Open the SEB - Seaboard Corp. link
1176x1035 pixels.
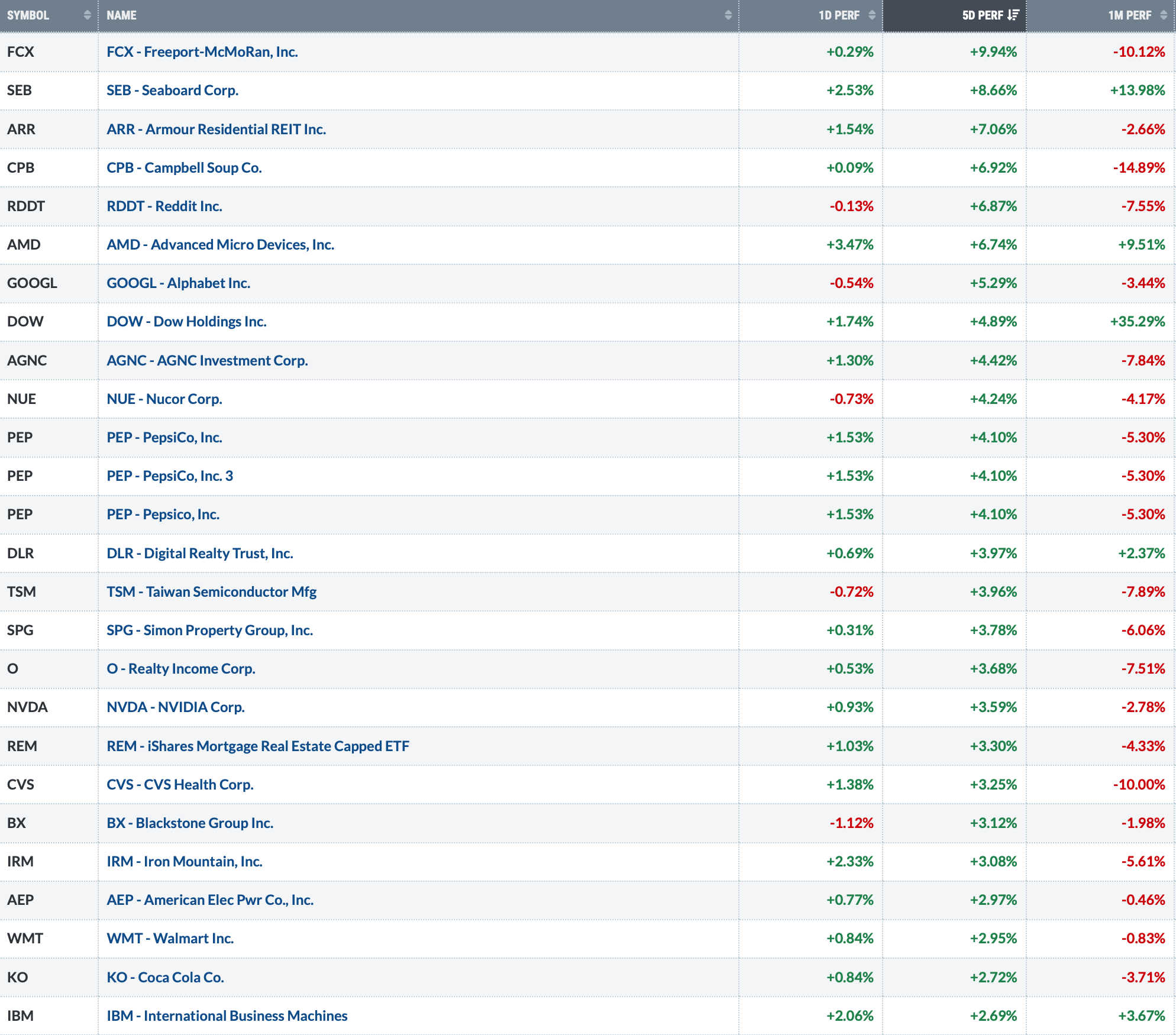pos(172,90)
